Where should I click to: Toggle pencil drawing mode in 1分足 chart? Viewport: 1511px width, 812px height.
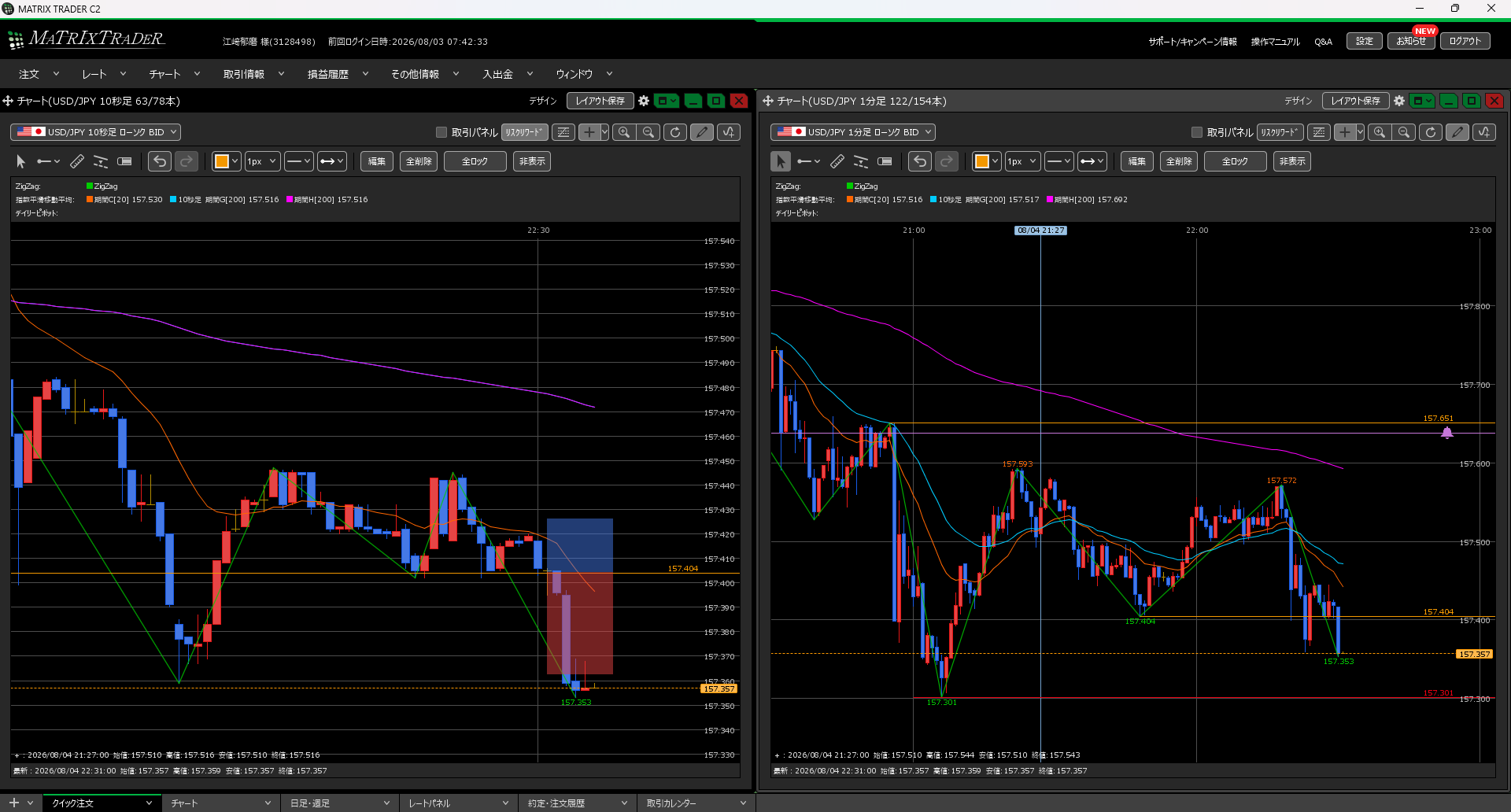tap(1457, 132)
